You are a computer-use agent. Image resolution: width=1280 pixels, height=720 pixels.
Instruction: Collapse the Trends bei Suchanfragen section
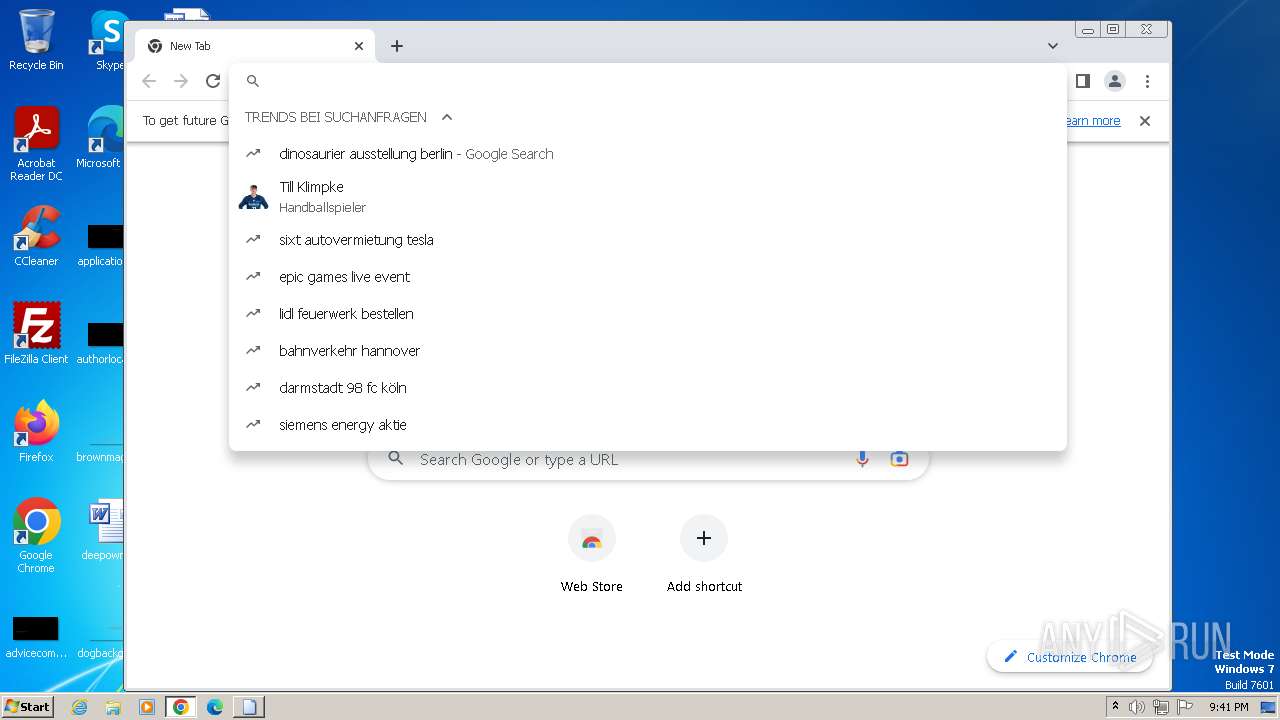click(x=447, y=117)
